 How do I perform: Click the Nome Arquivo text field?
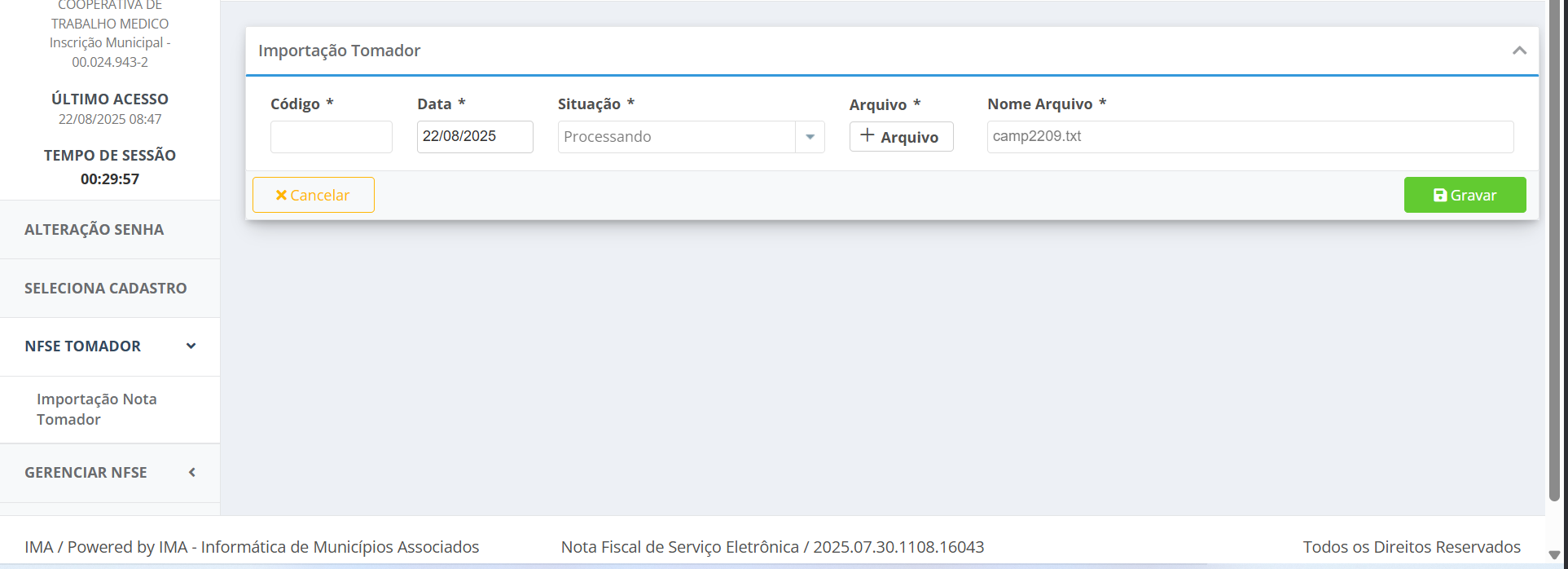[1250, 137]
